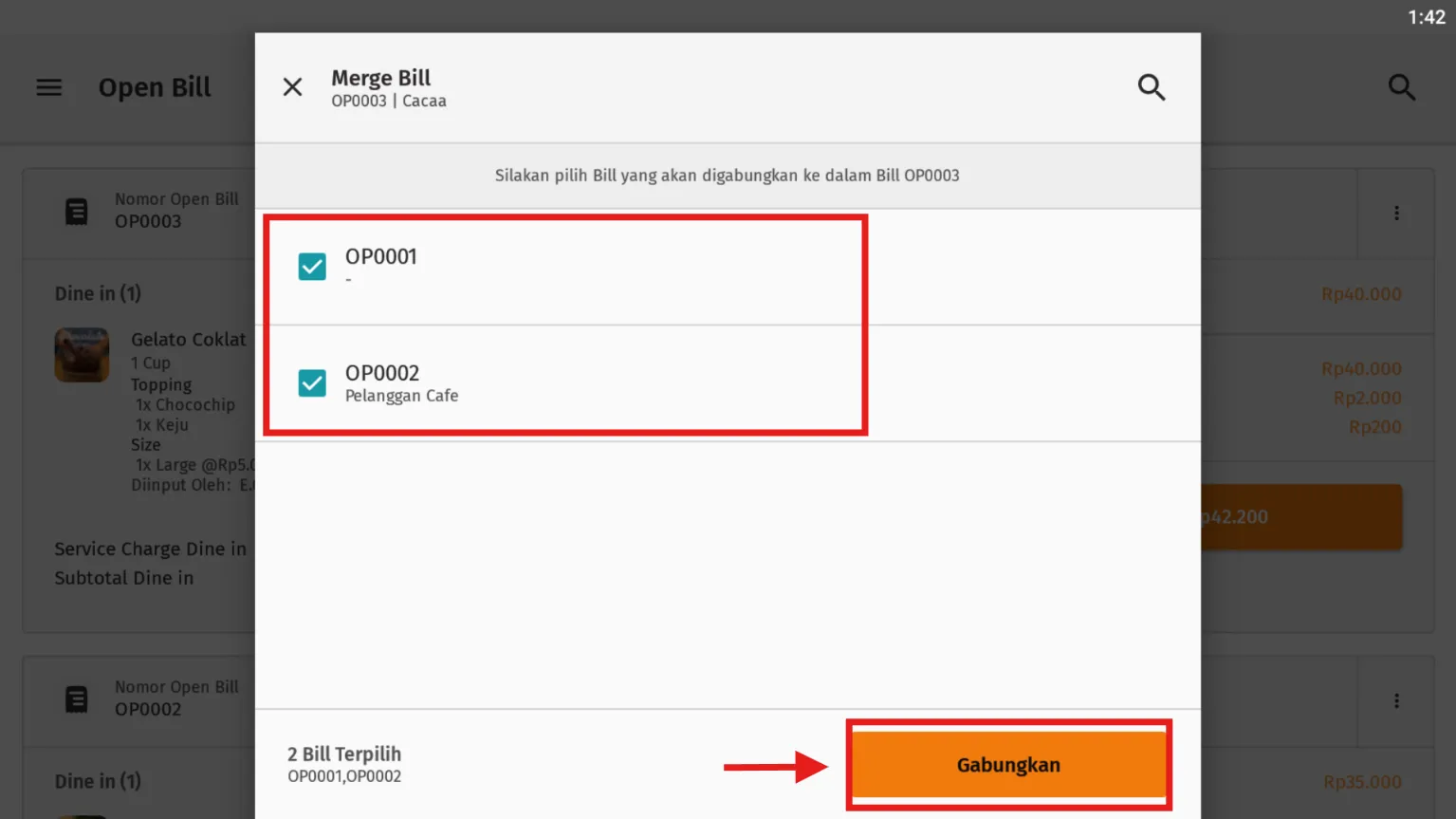The image size is (1456, 819).
Task: Select the OP0001 row label
Action: (x=380, y=256)
